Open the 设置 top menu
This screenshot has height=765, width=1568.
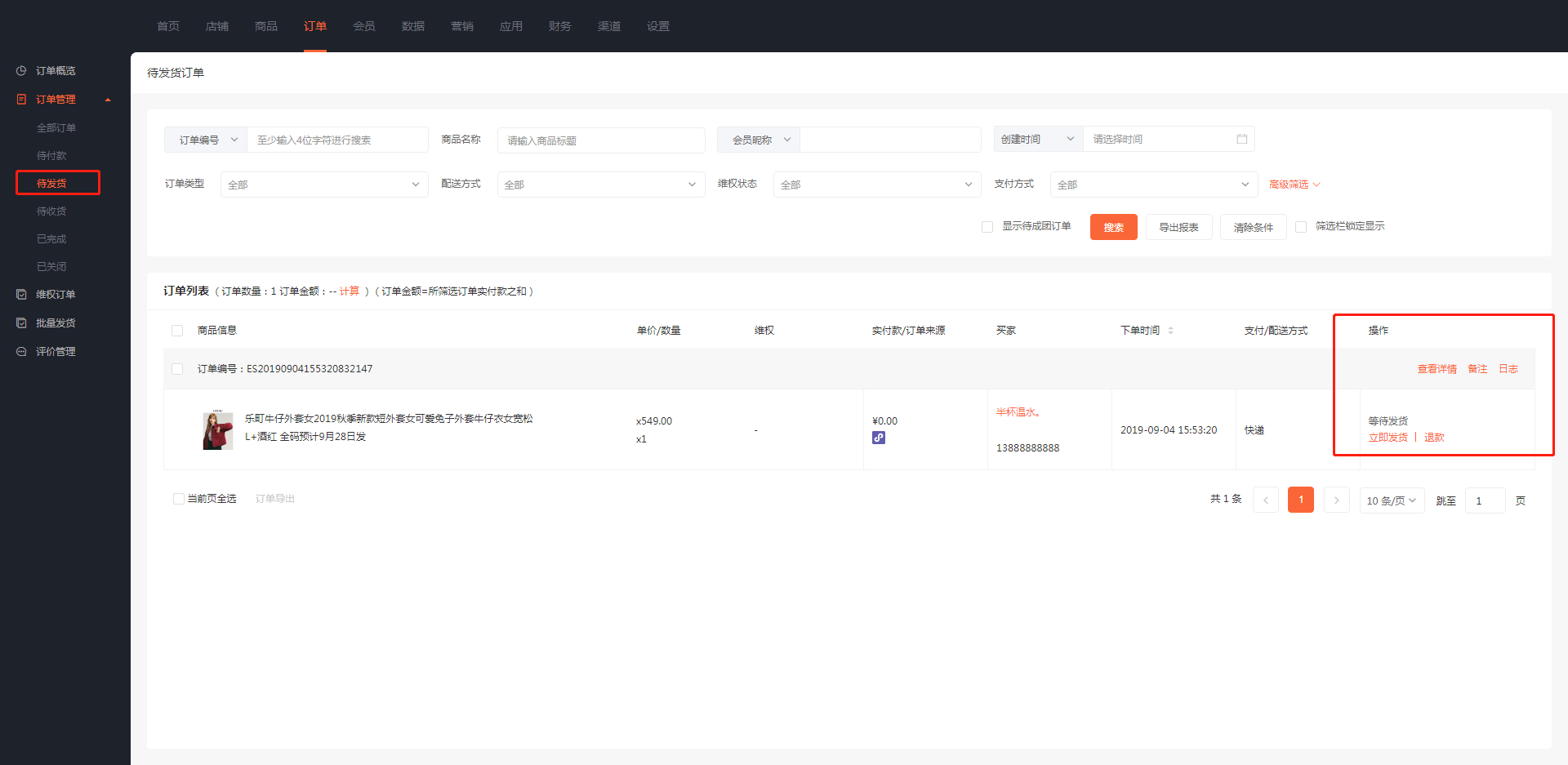(658, 26)
